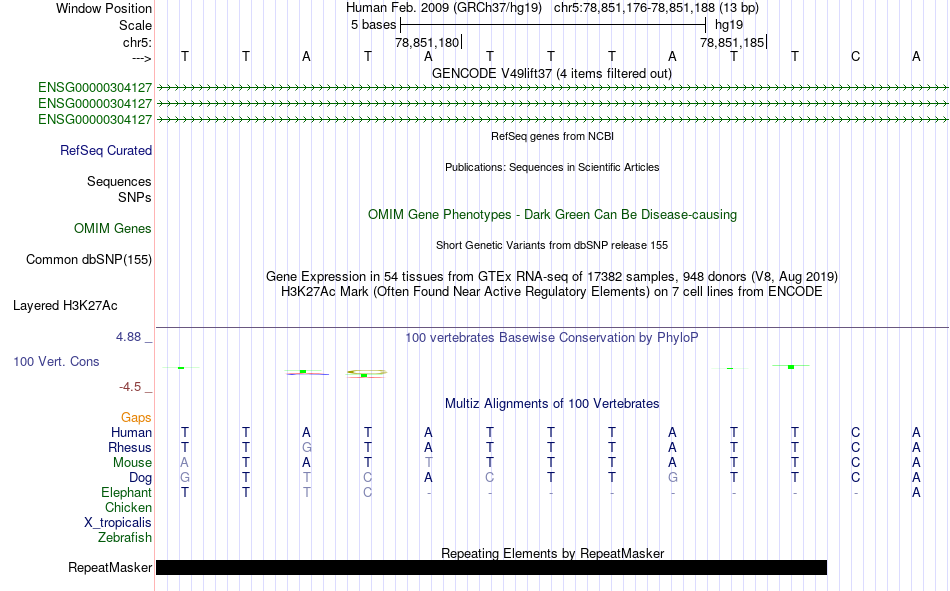Click the ---> strand direction arrow label

141,58
